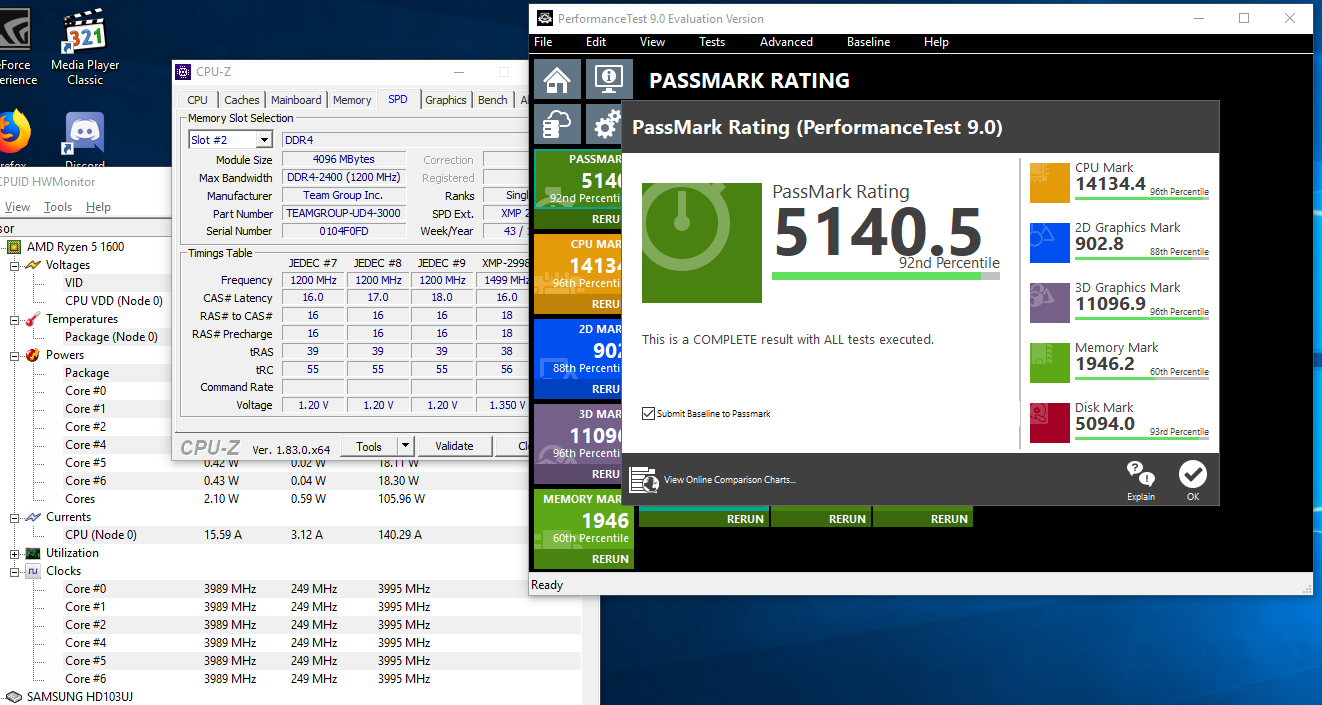The height and width of the screenshot is (705, 1322).
Task: Click the cloud baseline management icon
Action: (557, 124)
